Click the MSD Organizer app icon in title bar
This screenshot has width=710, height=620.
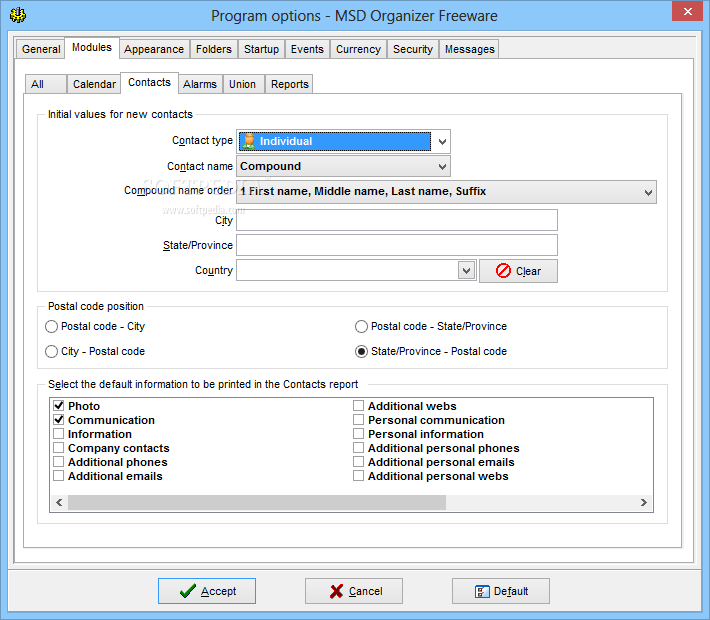18,15
